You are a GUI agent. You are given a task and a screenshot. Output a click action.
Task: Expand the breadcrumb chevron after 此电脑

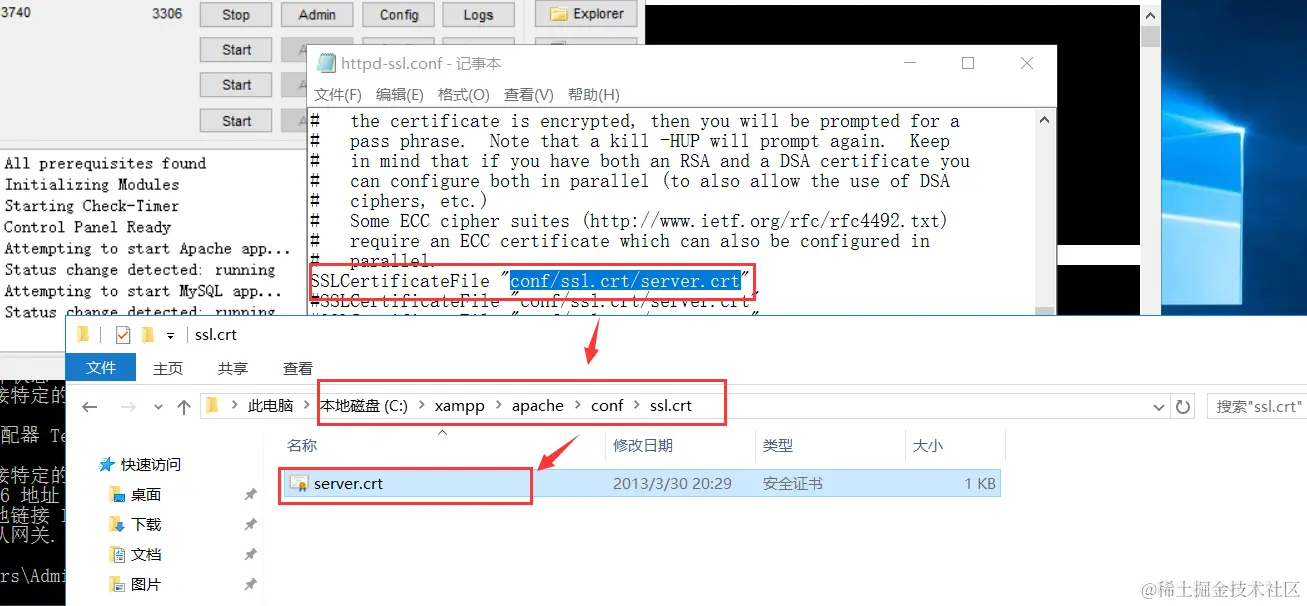click(307, 406)
